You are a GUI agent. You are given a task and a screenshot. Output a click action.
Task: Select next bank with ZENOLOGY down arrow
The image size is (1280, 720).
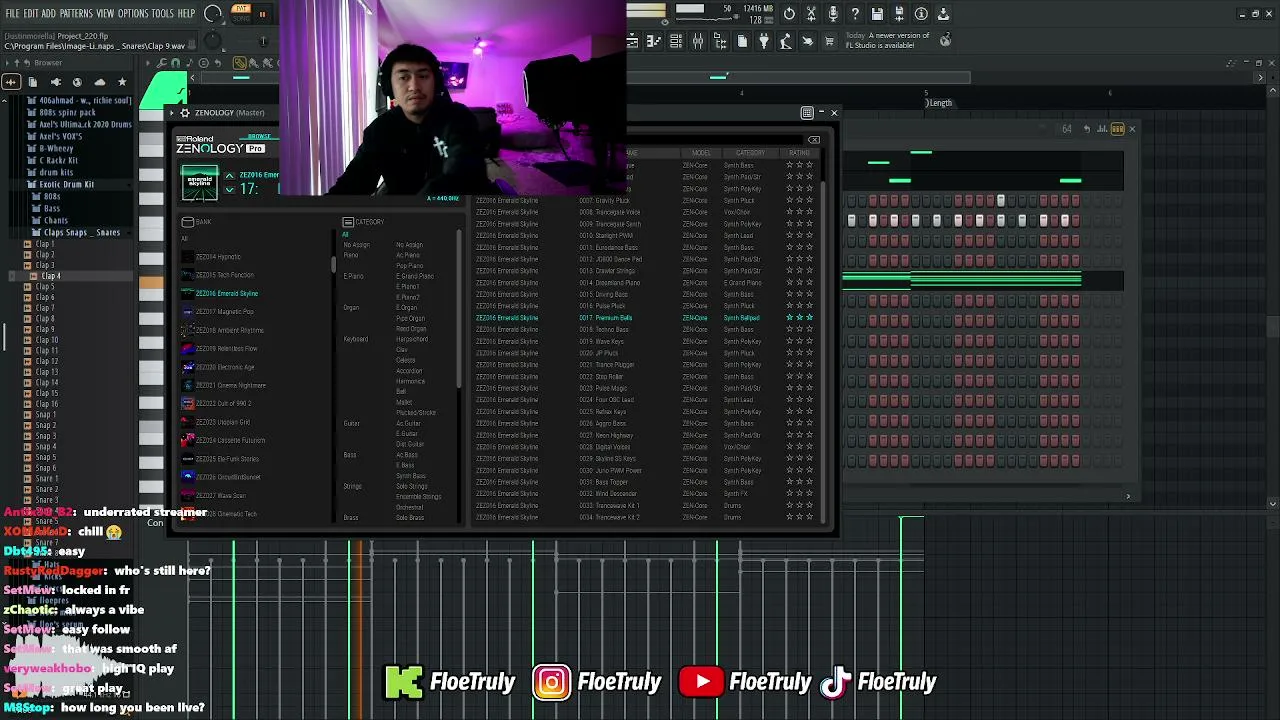click(229, 190)
